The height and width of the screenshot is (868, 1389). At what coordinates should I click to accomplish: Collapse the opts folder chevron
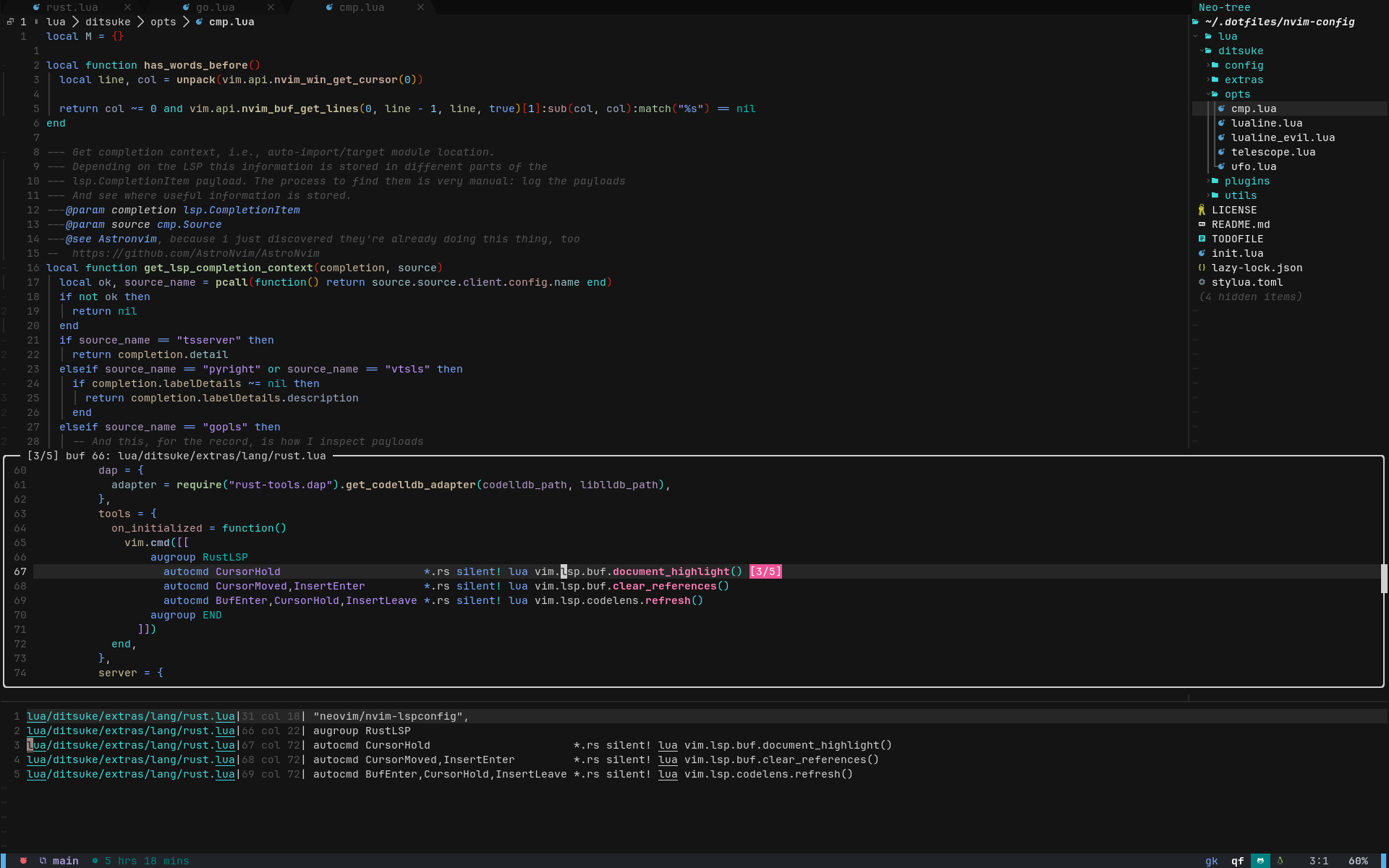click(x=1208, y=94)
